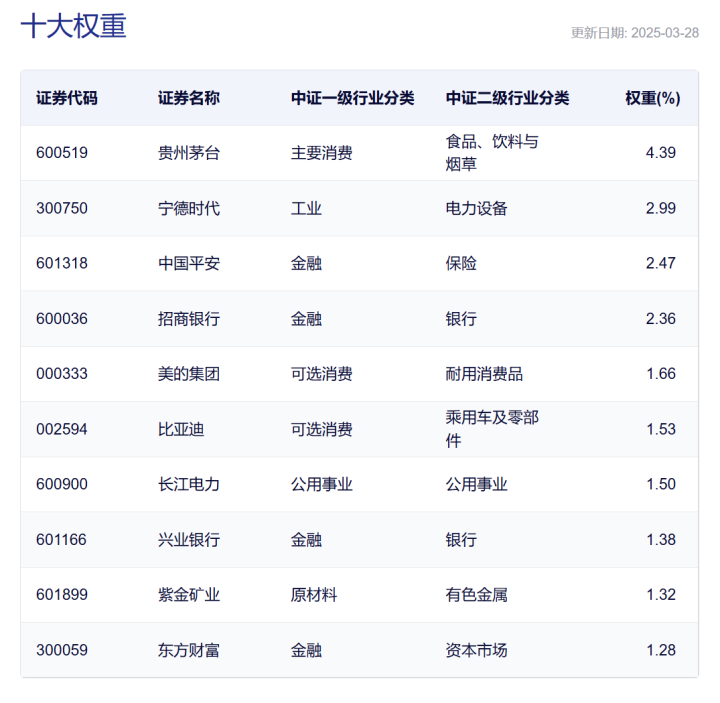
Task: Click weight value 1.32
Action: point(661,595)
